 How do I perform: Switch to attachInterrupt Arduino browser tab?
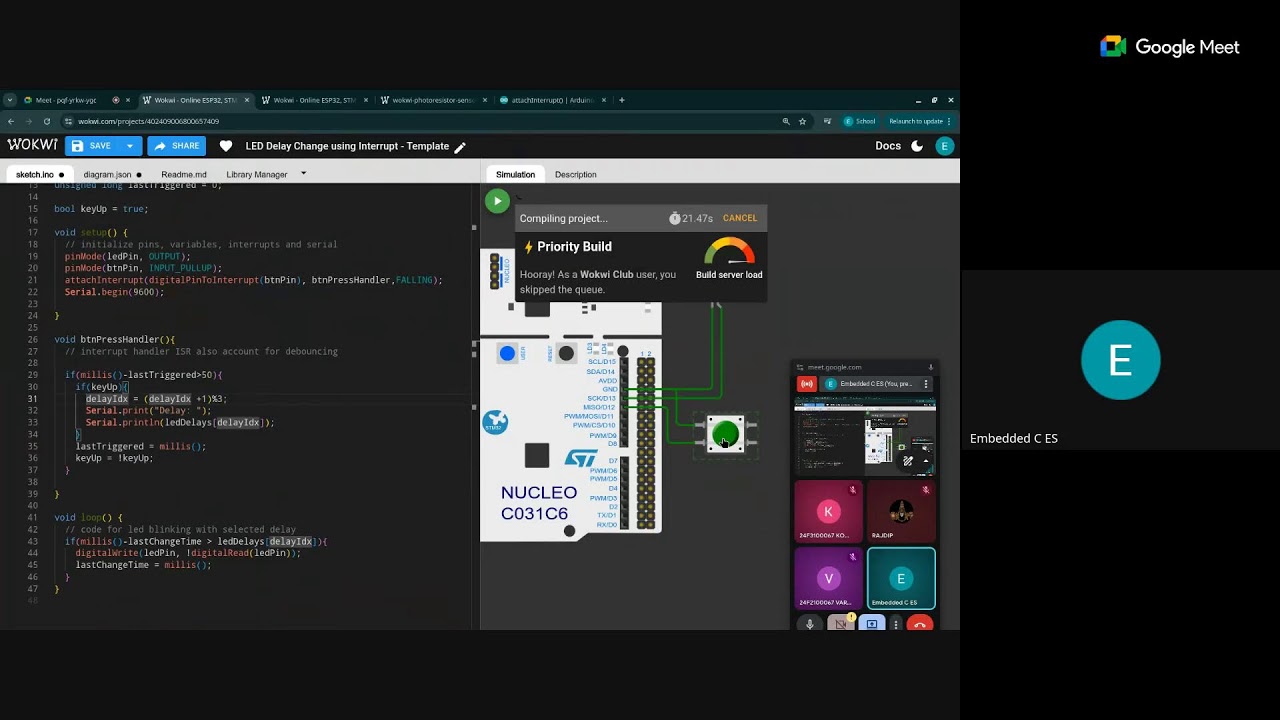click(552, 100)
